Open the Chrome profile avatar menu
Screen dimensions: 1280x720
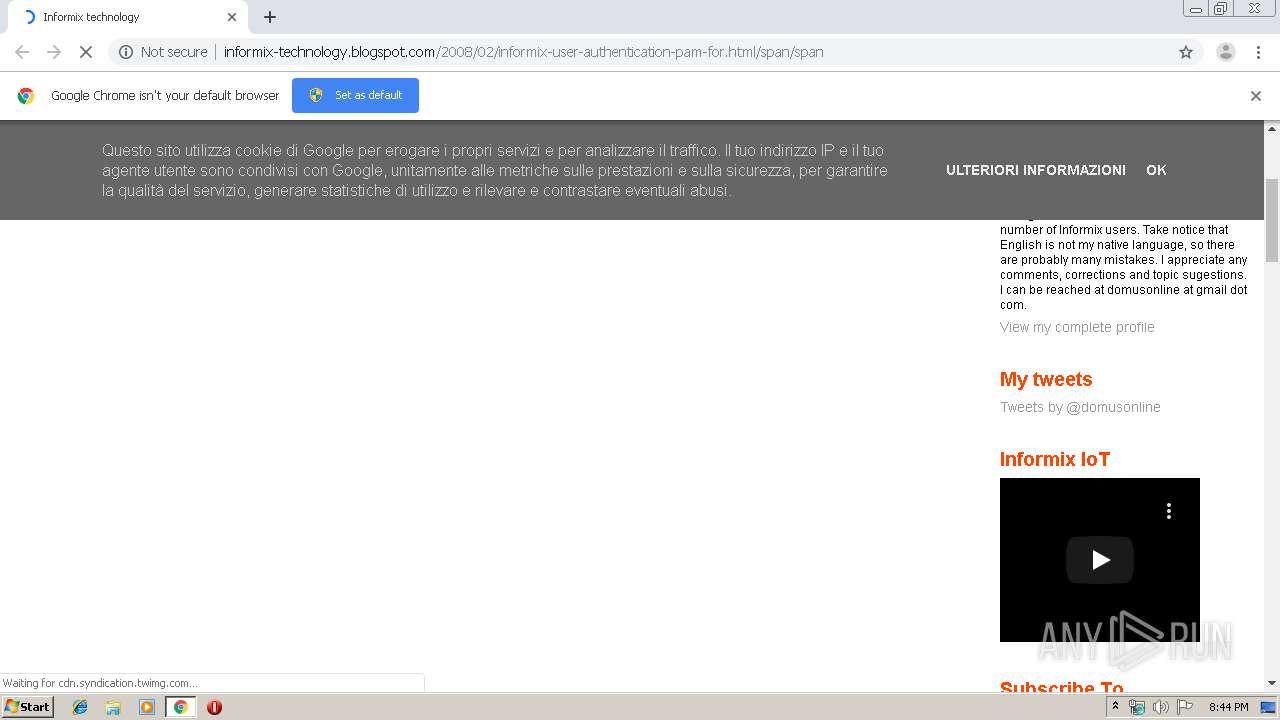1225,52
